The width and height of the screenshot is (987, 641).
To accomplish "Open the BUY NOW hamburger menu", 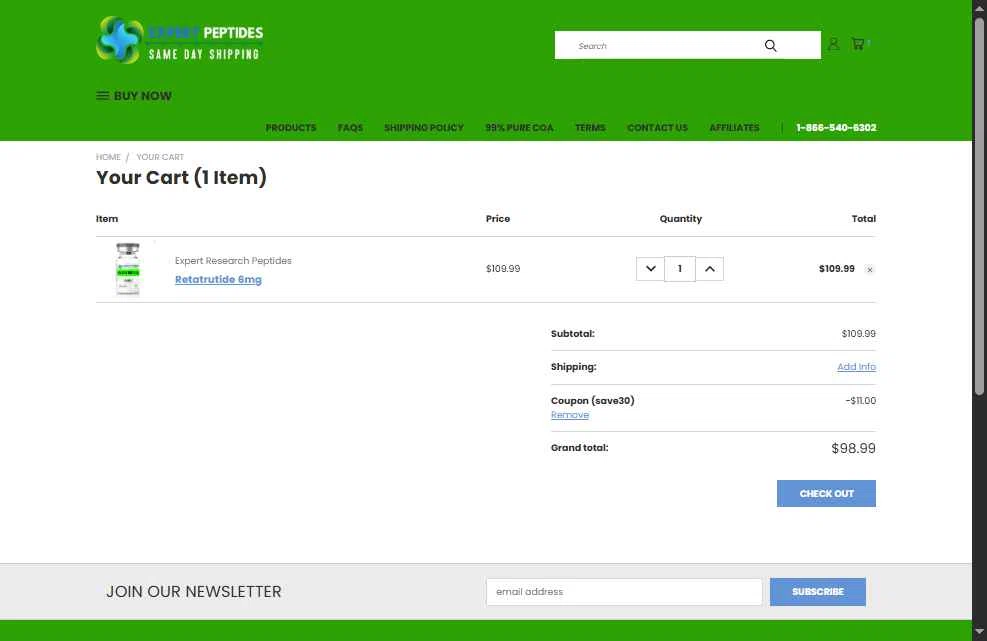I will click(133, 96).
